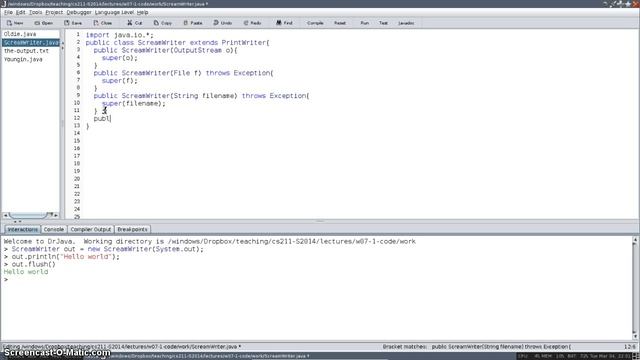Click the Compile button
Screen dimensions: 640x360
(315, 23)
